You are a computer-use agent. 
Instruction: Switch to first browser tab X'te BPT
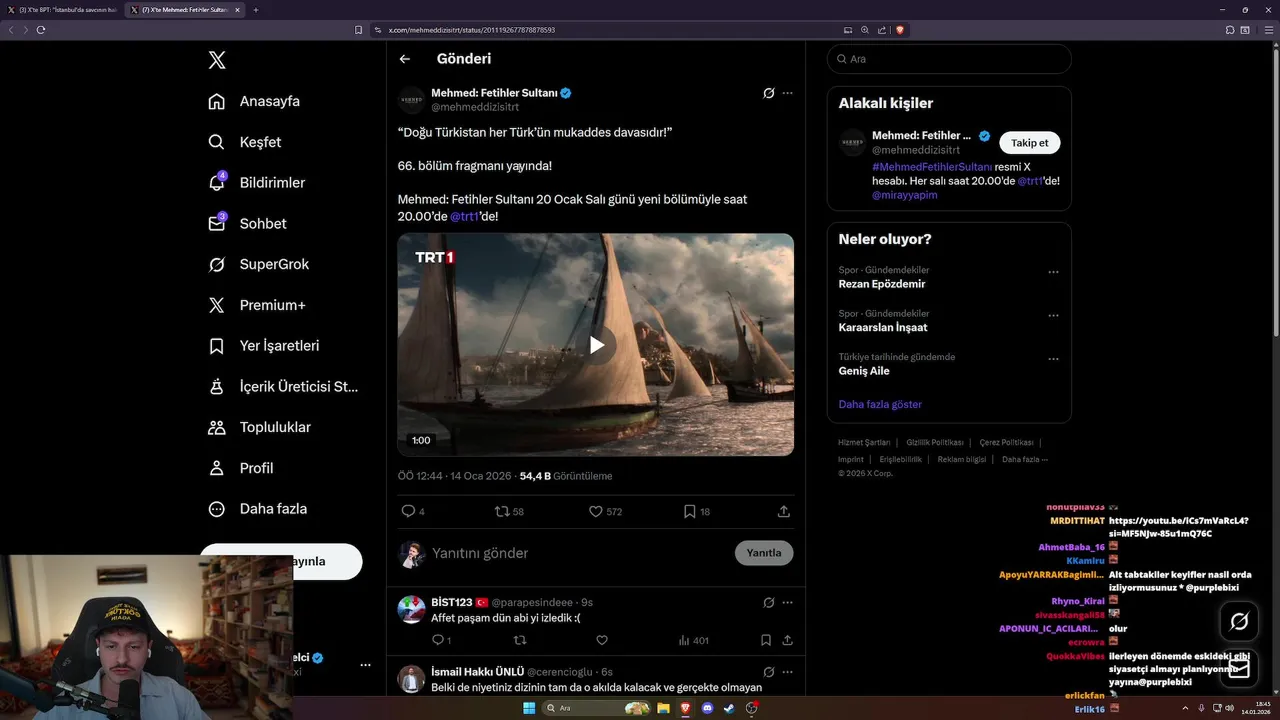[62, 10]
